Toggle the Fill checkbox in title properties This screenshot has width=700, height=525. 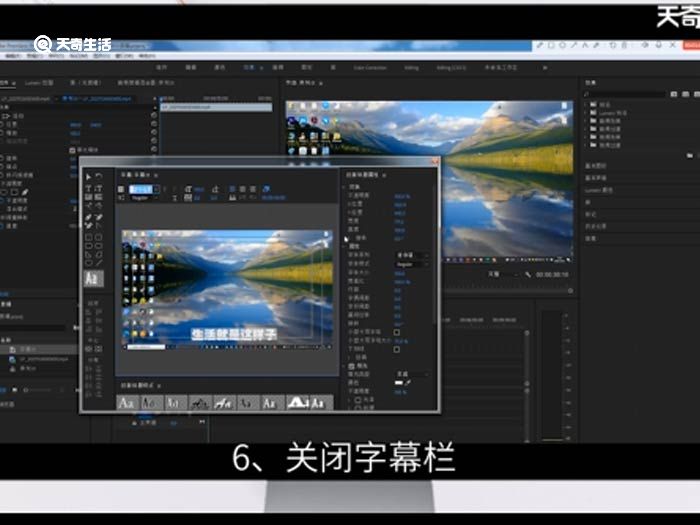(352, 365)
